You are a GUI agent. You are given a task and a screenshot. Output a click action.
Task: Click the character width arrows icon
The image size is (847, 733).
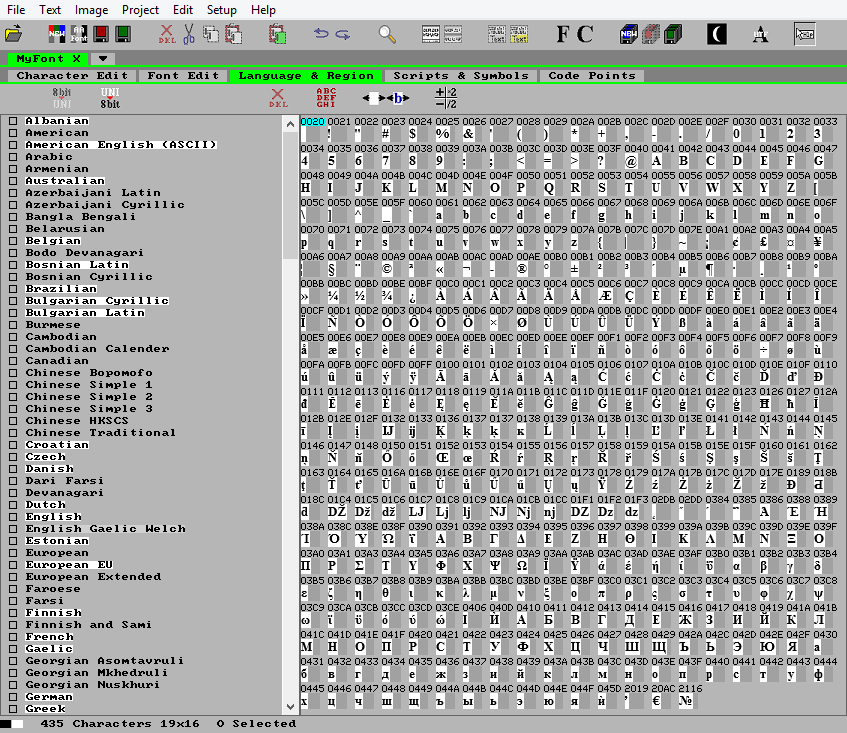point(386,98)
